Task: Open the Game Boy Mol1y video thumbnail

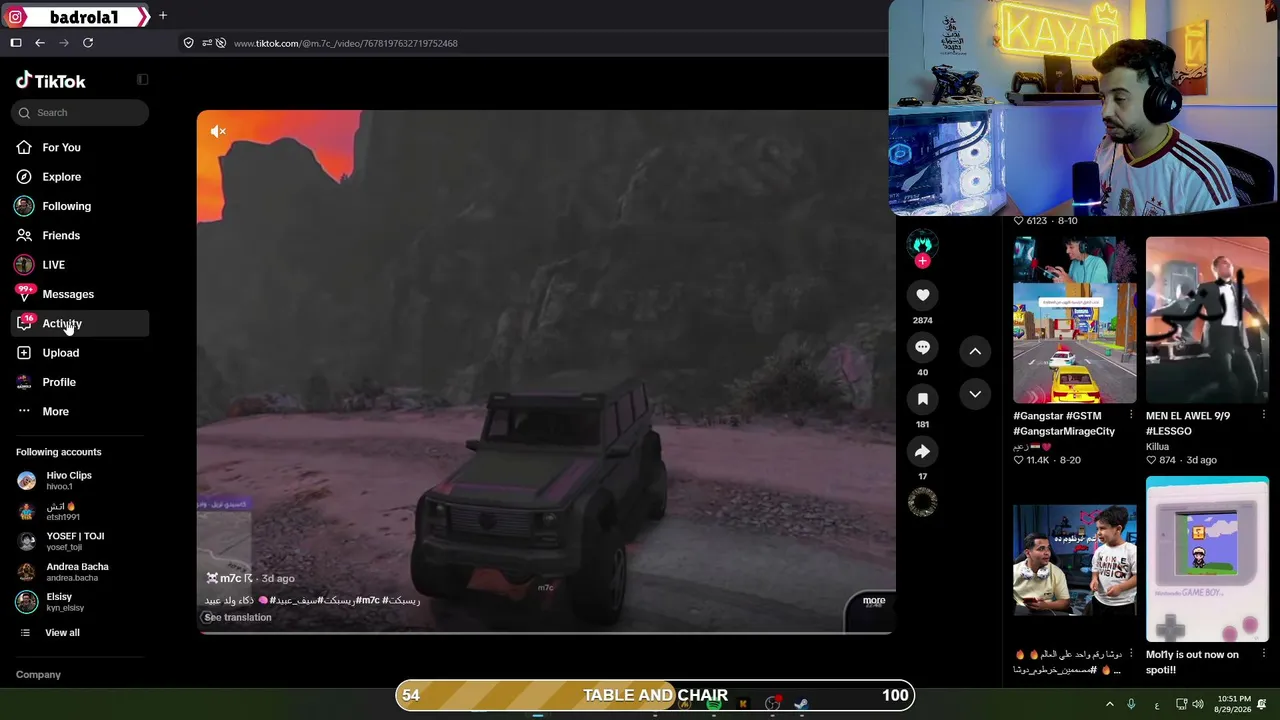Action: [1207, 559]
